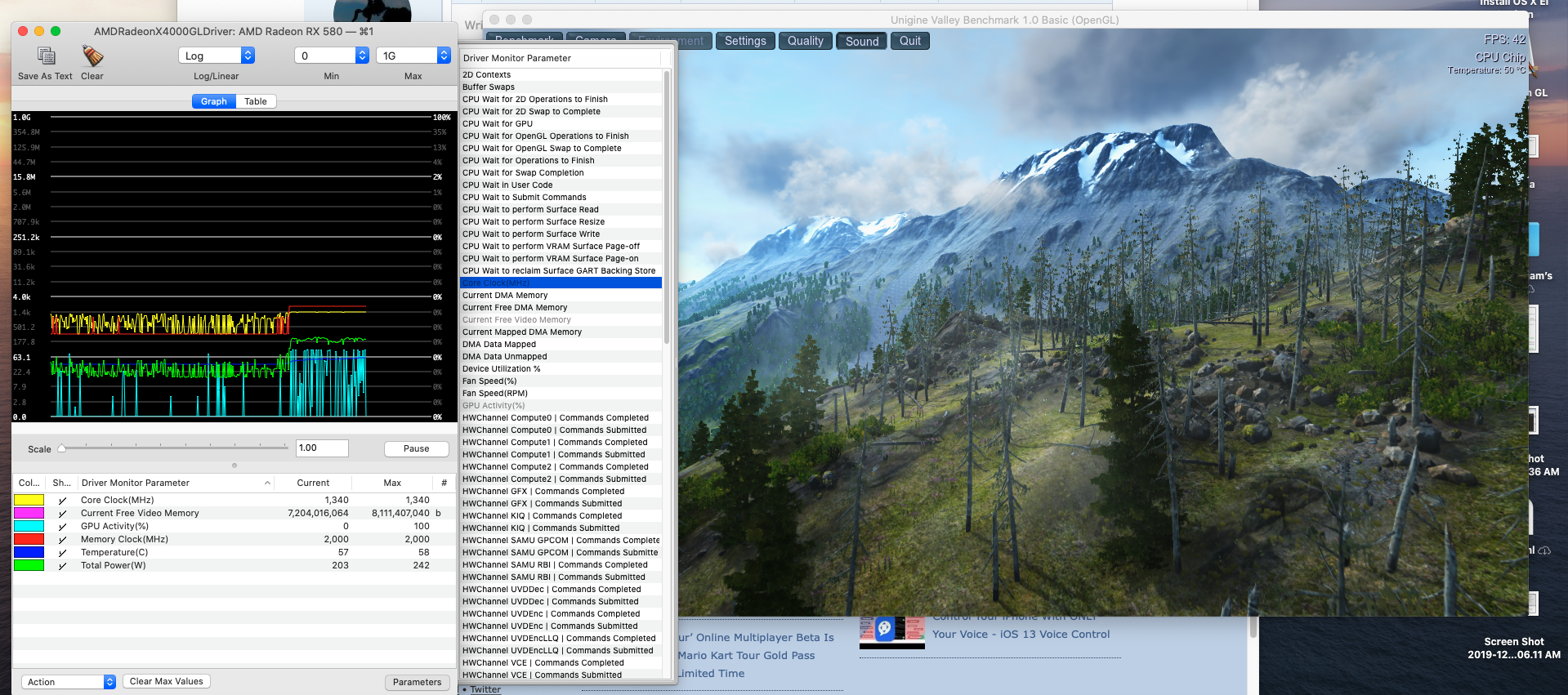Open the Log/Linear scale dropdown
The image size is (1568, 695).
(x=217, y=56)
